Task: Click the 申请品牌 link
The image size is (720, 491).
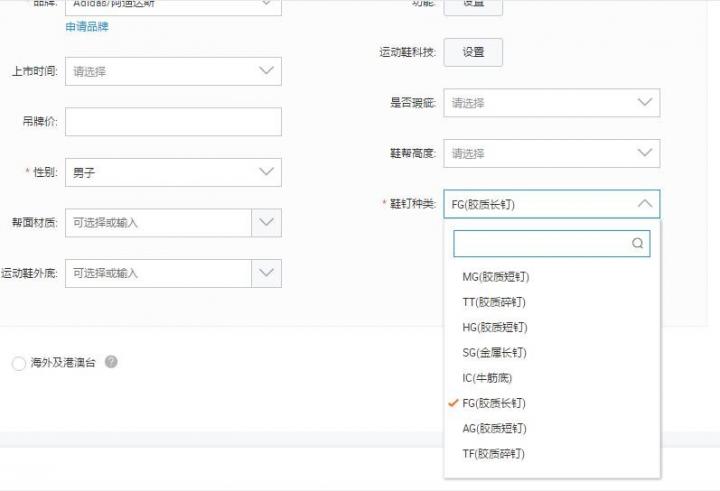Action: (87, 27)
